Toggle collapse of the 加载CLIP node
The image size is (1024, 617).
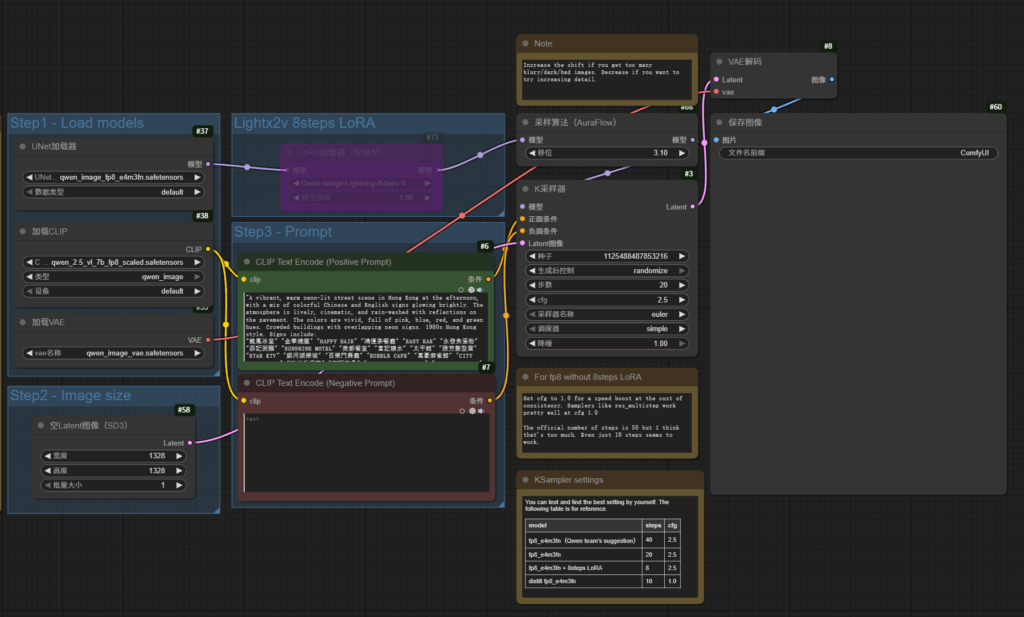[22, 231]
